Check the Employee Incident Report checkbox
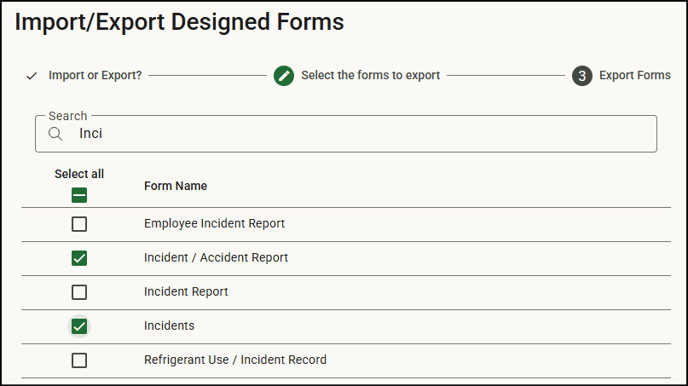Image resolution: width=688 pixels, height=386 pixels. click(79, 224)
